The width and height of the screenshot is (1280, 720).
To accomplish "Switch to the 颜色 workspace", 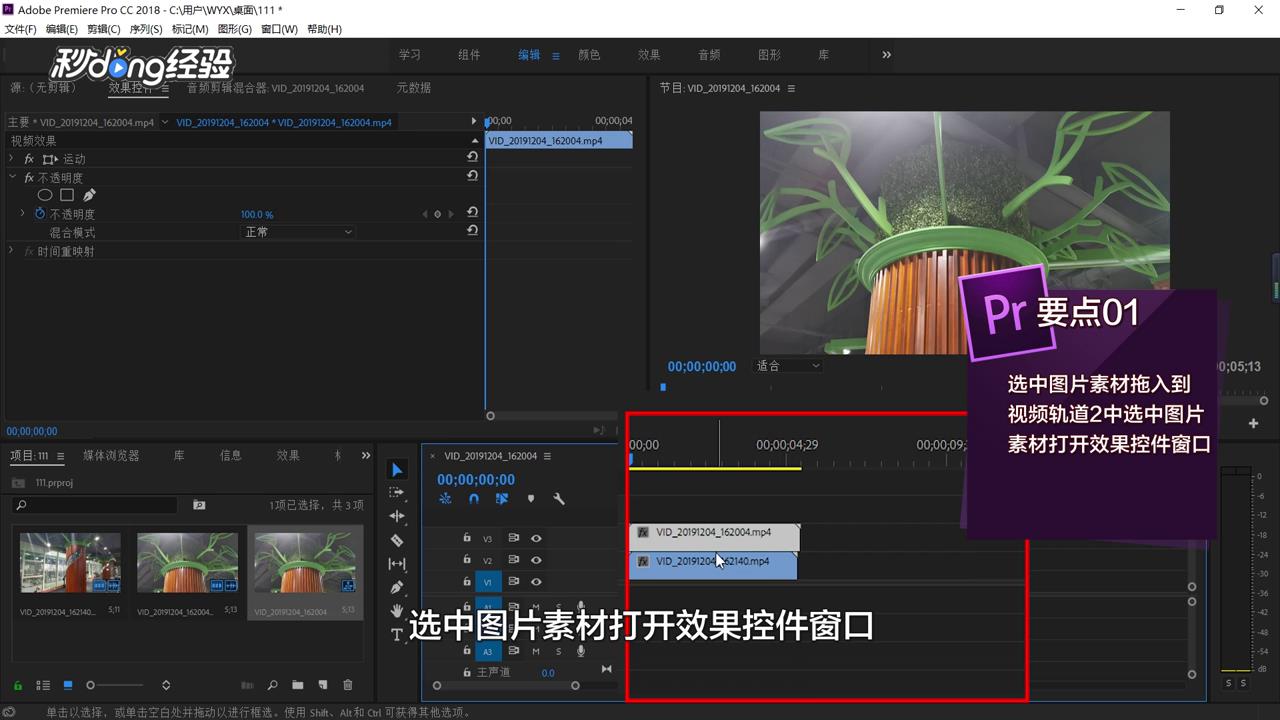I will tap(589, 55).
